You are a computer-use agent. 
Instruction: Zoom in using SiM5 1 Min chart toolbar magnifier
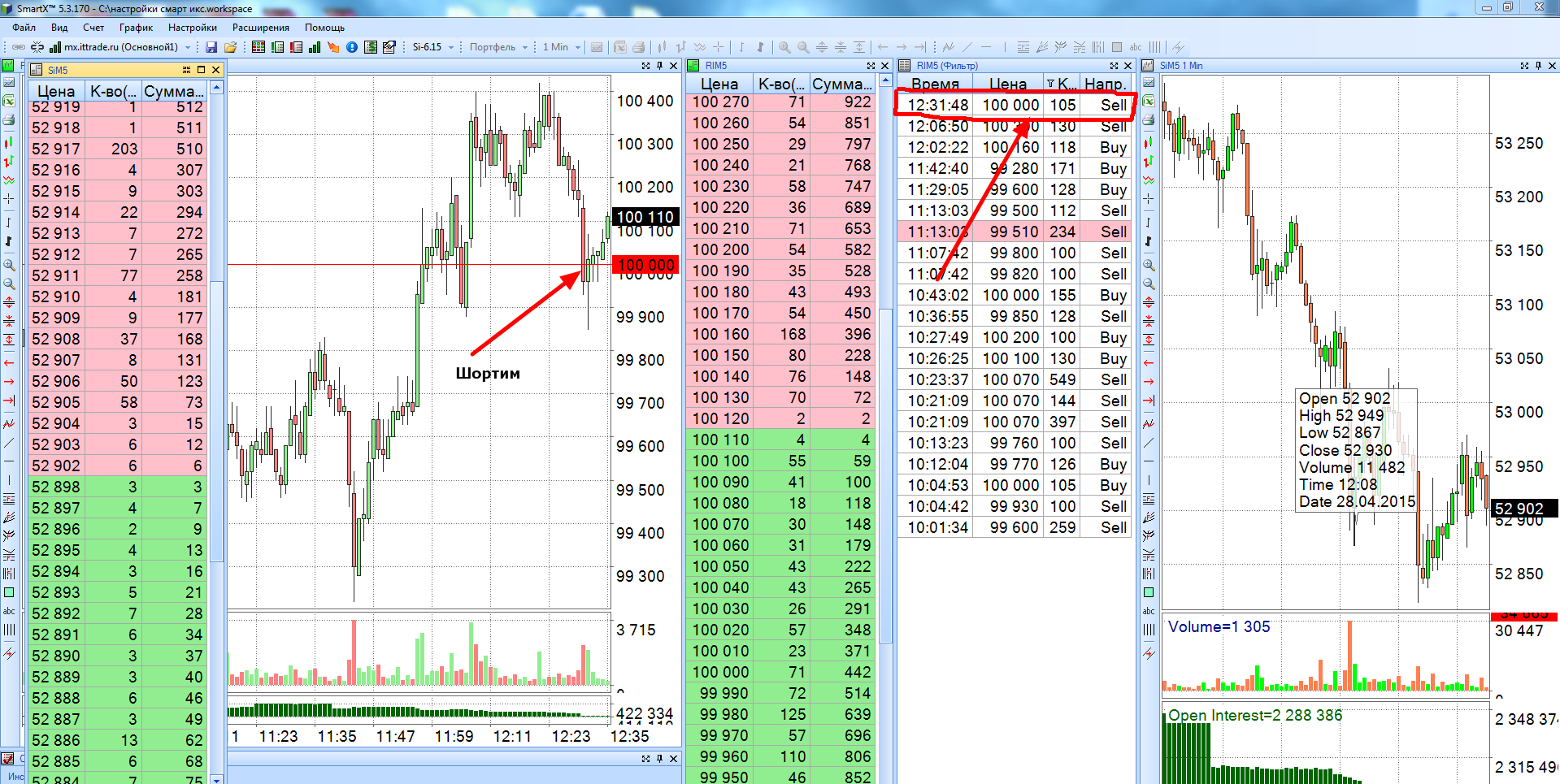(x=1149, y=265)
